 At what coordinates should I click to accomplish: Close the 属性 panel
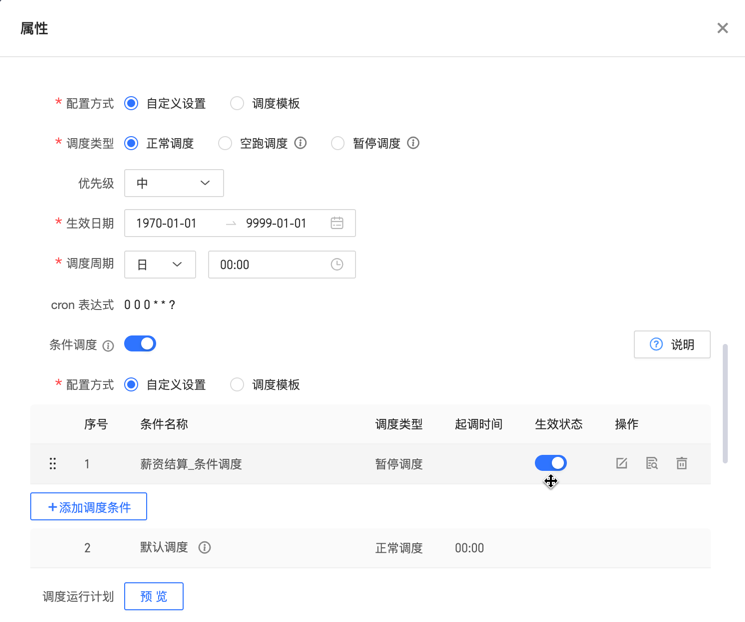coord(722,29)
